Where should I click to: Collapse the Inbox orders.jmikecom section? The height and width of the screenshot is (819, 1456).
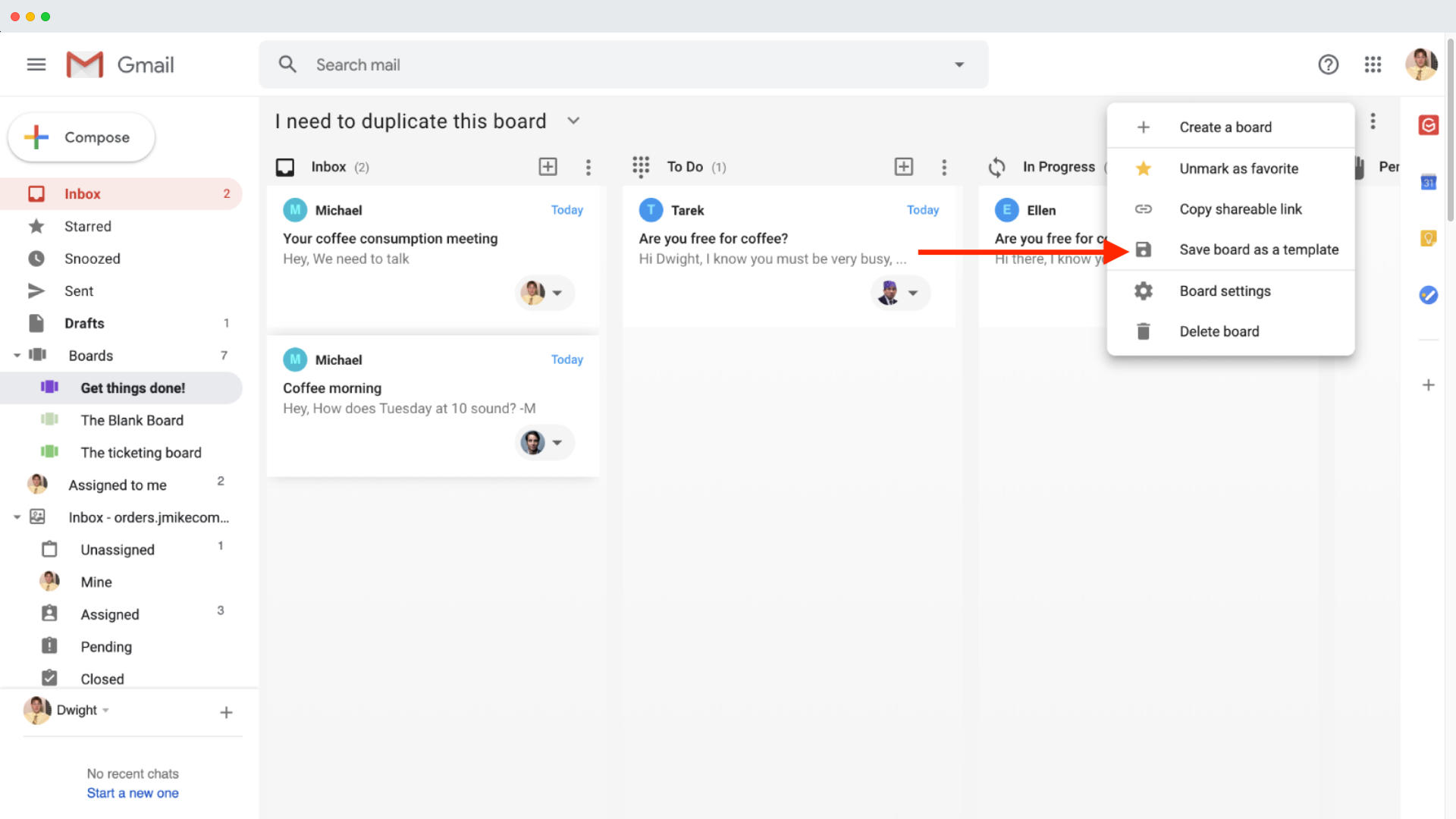(17, 517)
